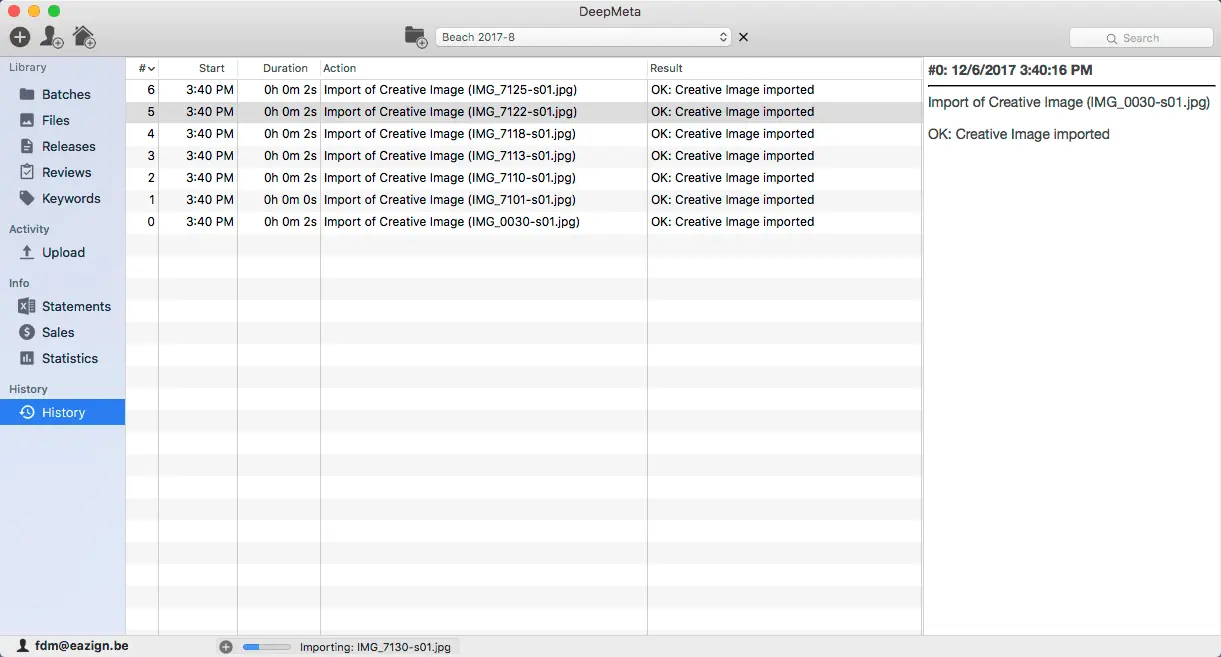The image size is (1221, 657).
Task: Click the user icon in the status bar
Action: coord(22,646)
